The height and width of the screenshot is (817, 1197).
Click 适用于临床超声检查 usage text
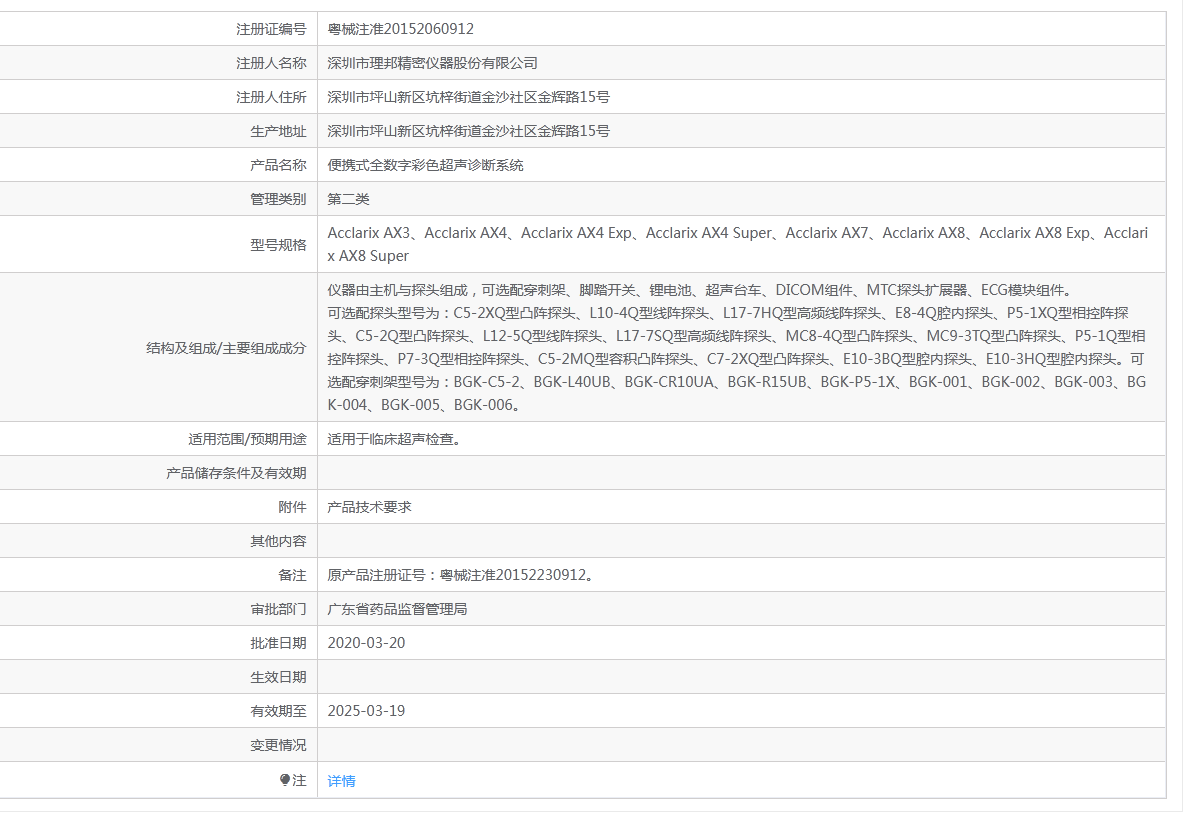[x=394, y=438]
